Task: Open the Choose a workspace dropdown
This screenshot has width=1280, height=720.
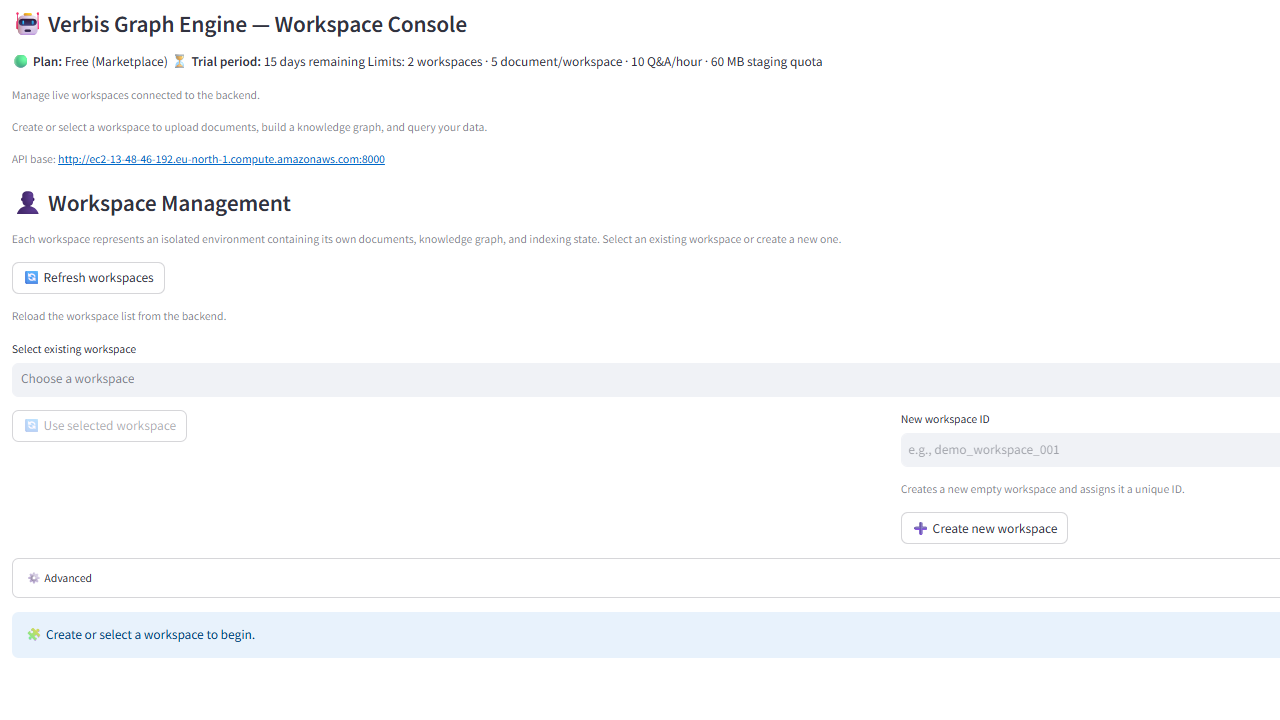Action: [x=646, y=379]
